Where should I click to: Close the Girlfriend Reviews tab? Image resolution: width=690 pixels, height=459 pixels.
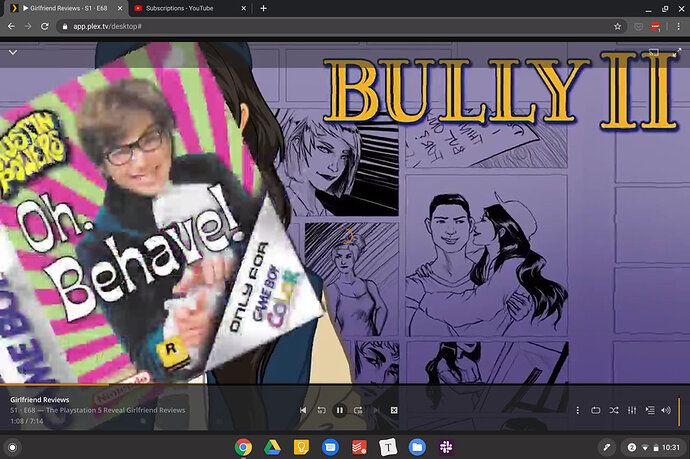(120, 8)
